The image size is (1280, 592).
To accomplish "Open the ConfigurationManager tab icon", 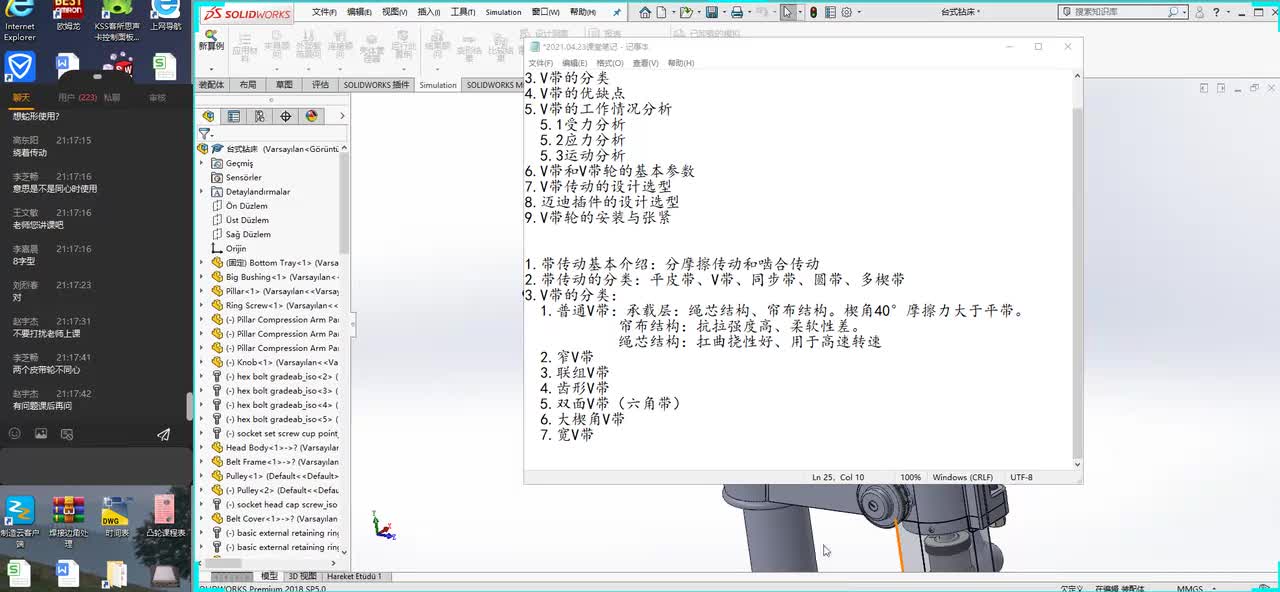I will 260,116.
